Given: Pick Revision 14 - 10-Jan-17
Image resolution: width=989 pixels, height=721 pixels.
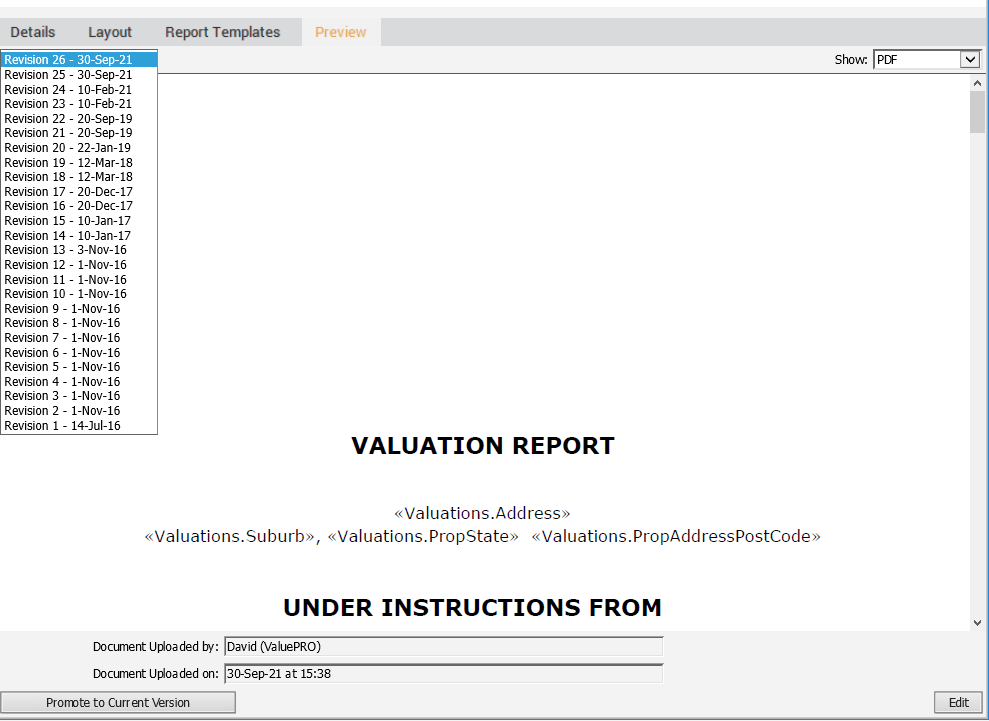Looking at the screenshot, I should click(79, 236).
